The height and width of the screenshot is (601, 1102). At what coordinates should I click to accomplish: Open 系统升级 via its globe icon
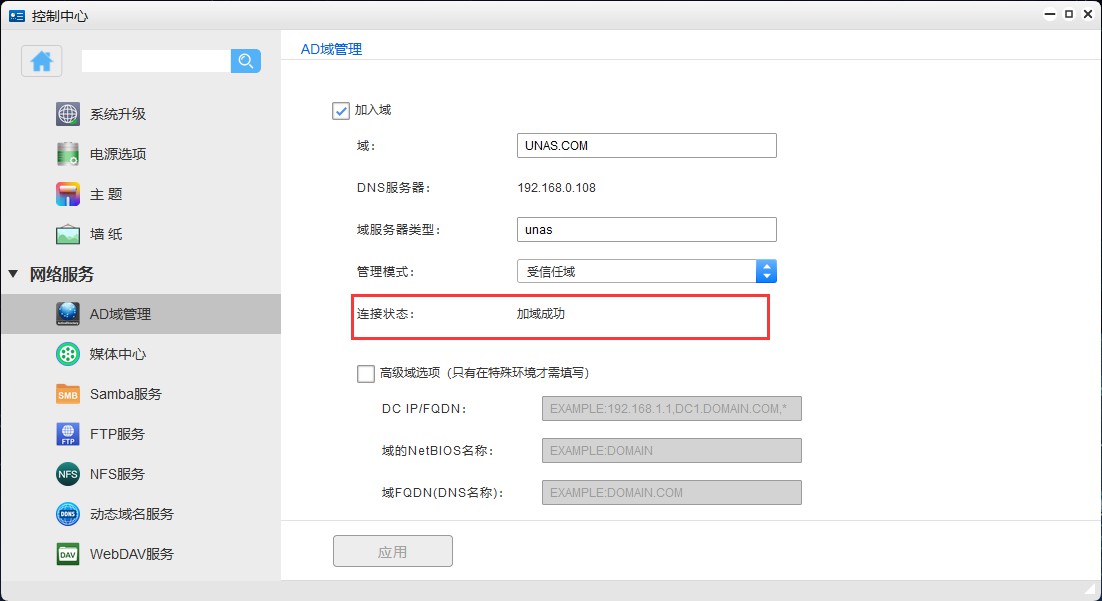(68, 114)
